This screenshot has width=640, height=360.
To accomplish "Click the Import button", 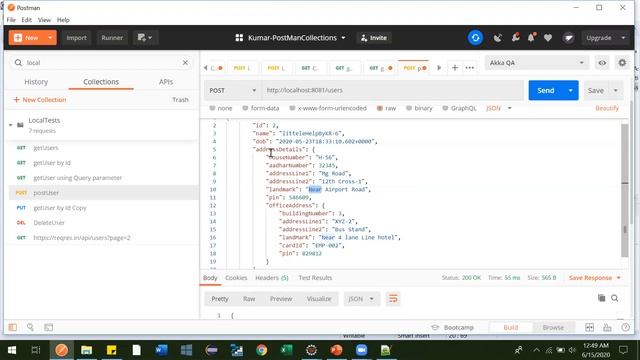I will (76, 38).
